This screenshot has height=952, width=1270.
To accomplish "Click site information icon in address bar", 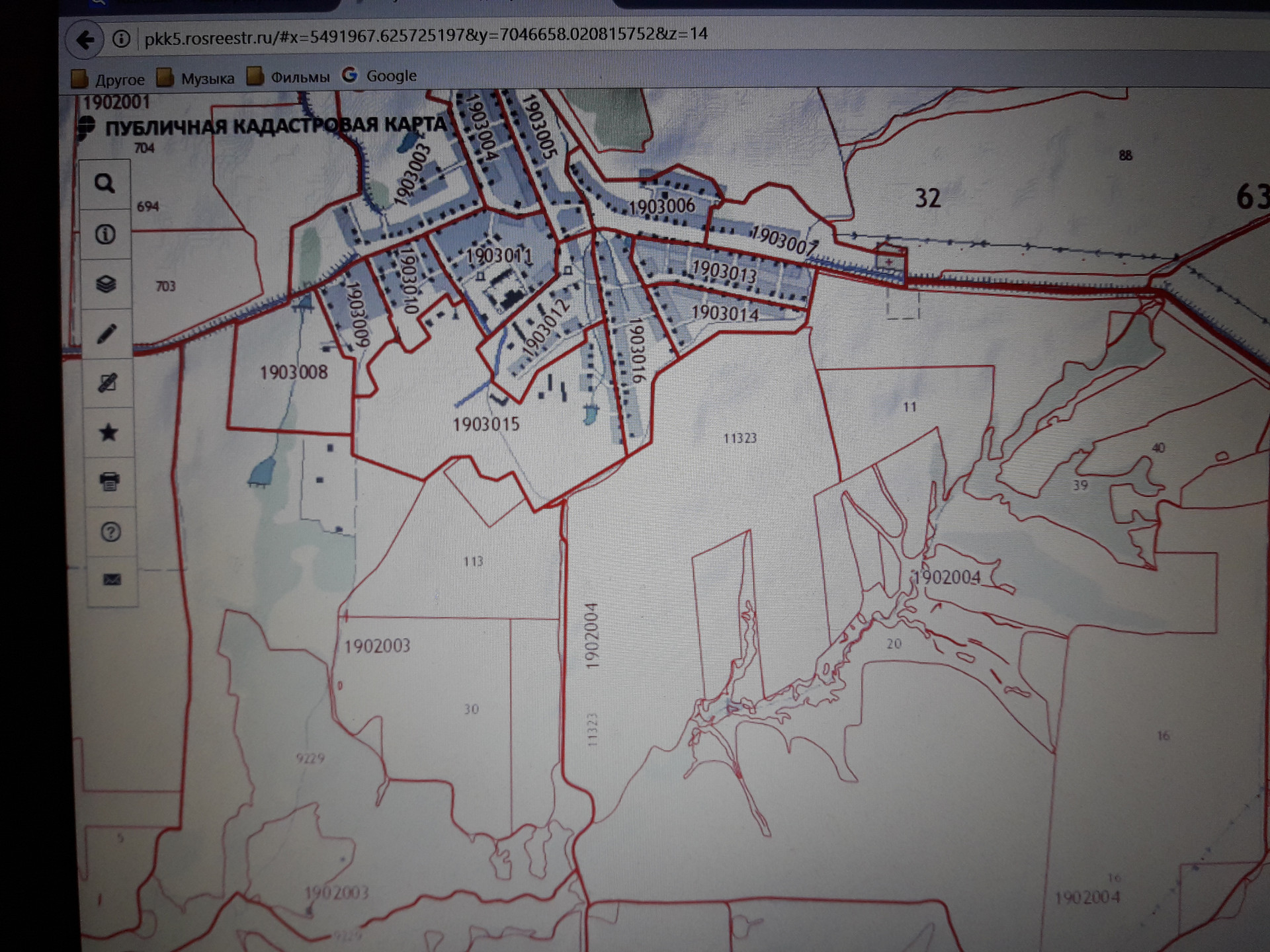I will (121, 39).
